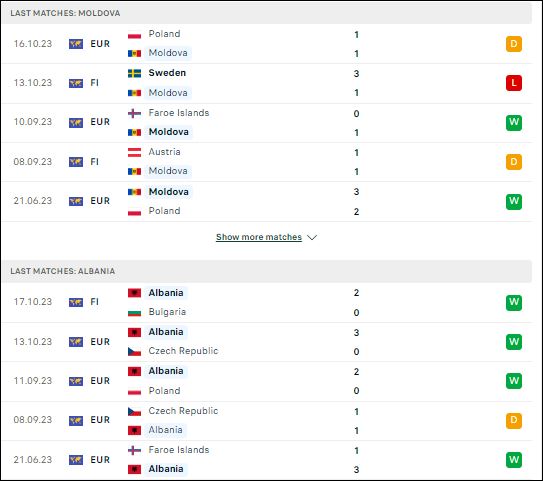543x481 pixels.
Task: Click Czech Republic flag in 13.10.23 match
Action: tap(134, 351)
